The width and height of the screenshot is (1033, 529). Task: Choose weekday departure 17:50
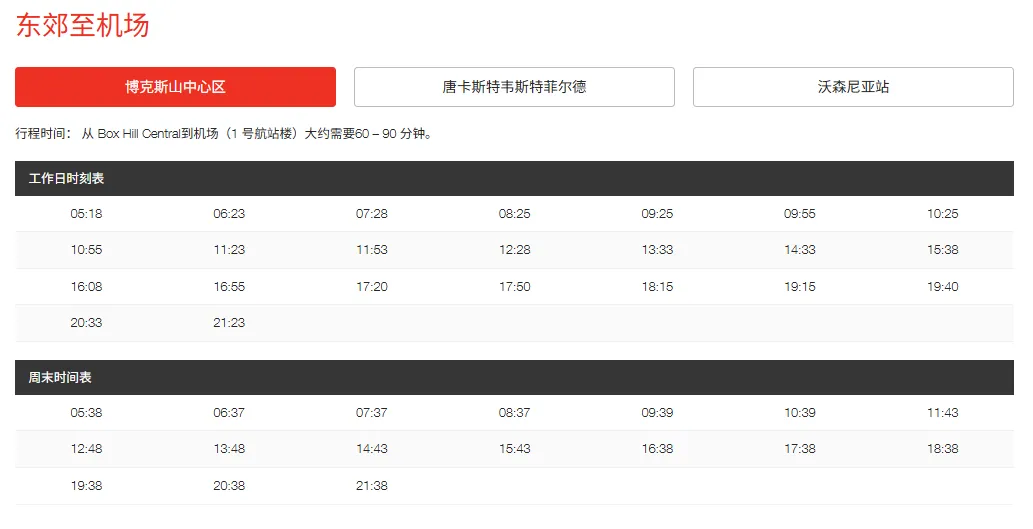[x=515, y=287]
